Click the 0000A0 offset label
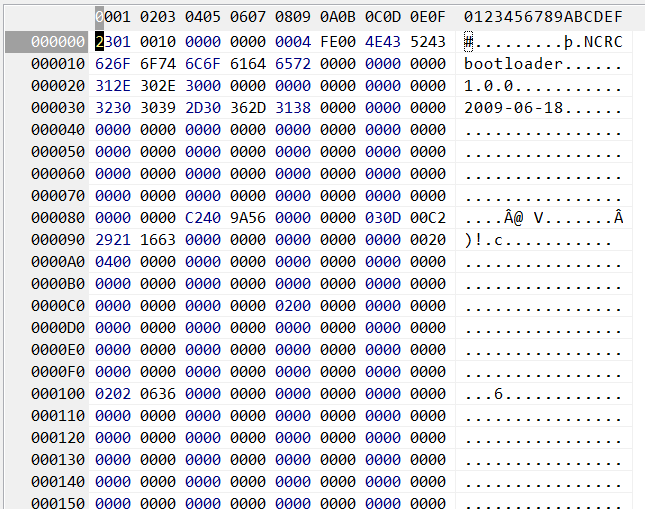The width and height of the screenshot is (645, 509). point(58,262)
